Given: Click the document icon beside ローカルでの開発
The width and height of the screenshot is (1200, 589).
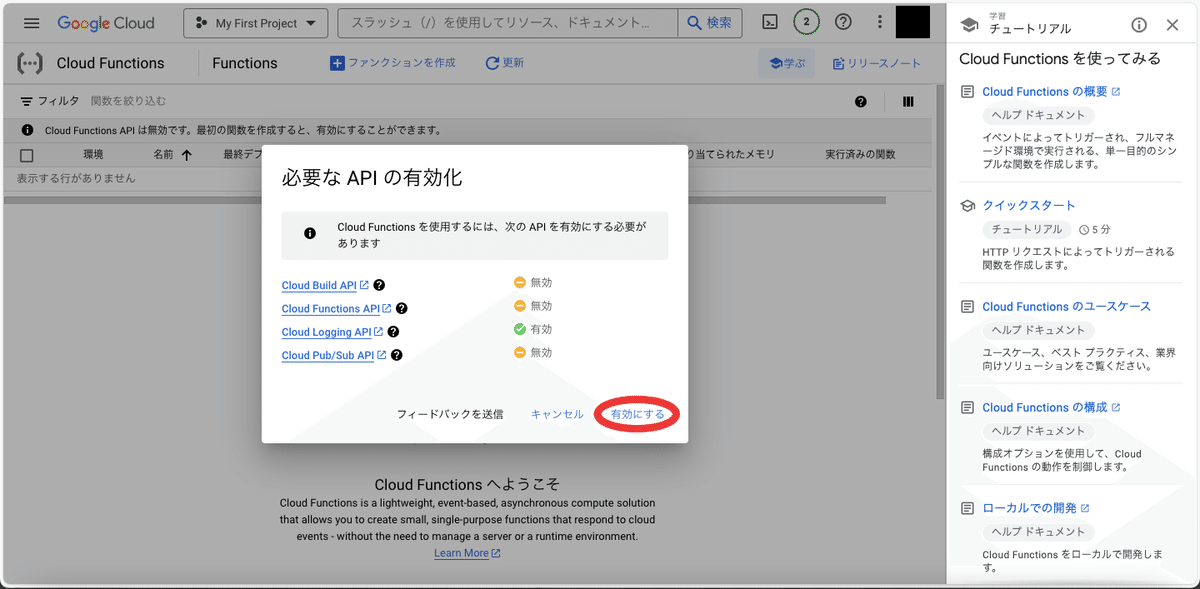Looking at the screenshot, I should pyautogui.click(x=967, y=508).
